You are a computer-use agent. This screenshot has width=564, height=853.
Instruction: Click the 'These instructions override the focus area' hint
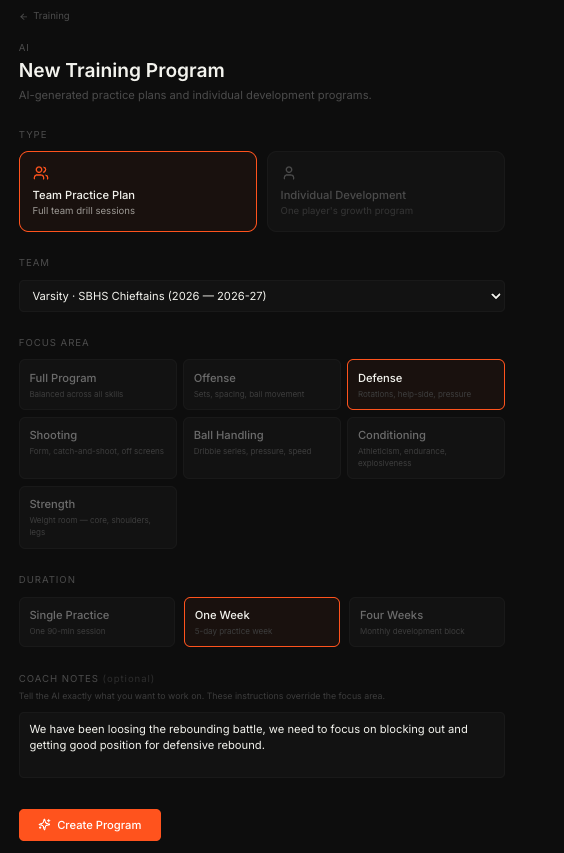click(295, 696)
